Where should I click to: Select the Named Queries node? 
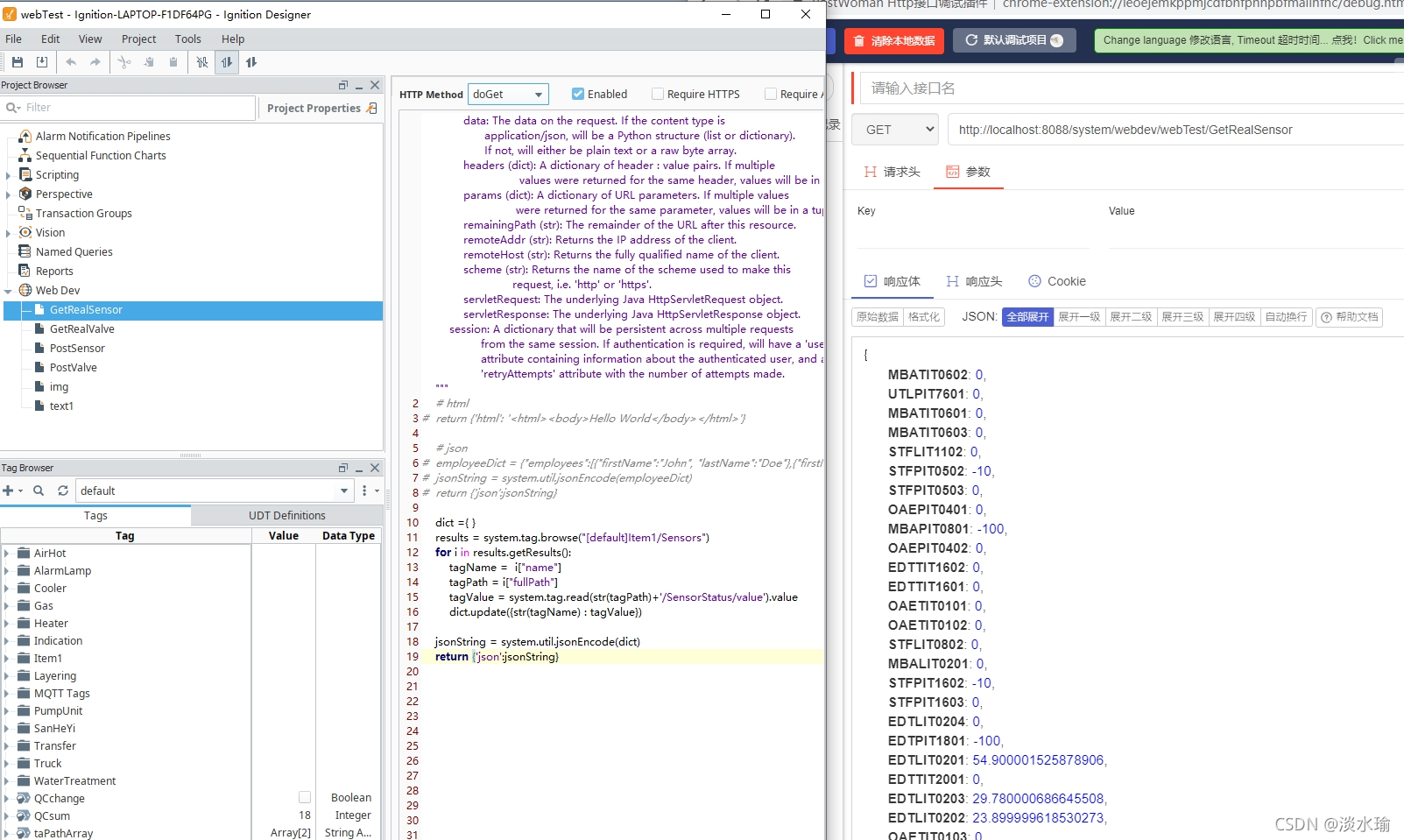(74, 252)
